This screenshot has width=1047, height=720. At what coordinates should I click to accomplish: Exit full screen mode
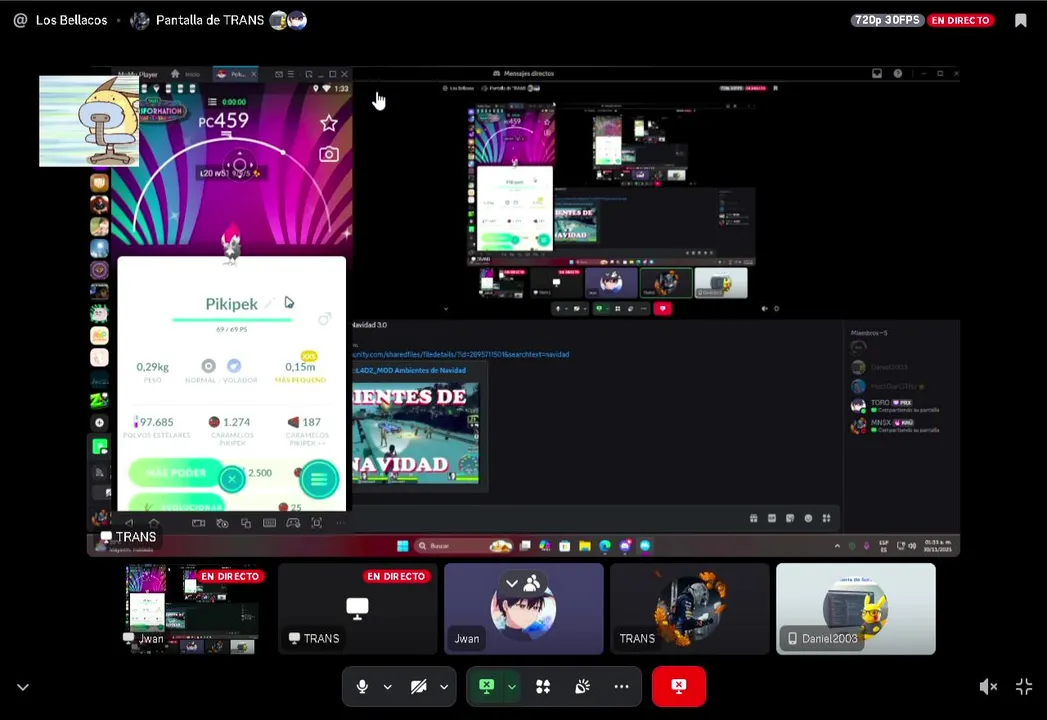coord(1024,687)
